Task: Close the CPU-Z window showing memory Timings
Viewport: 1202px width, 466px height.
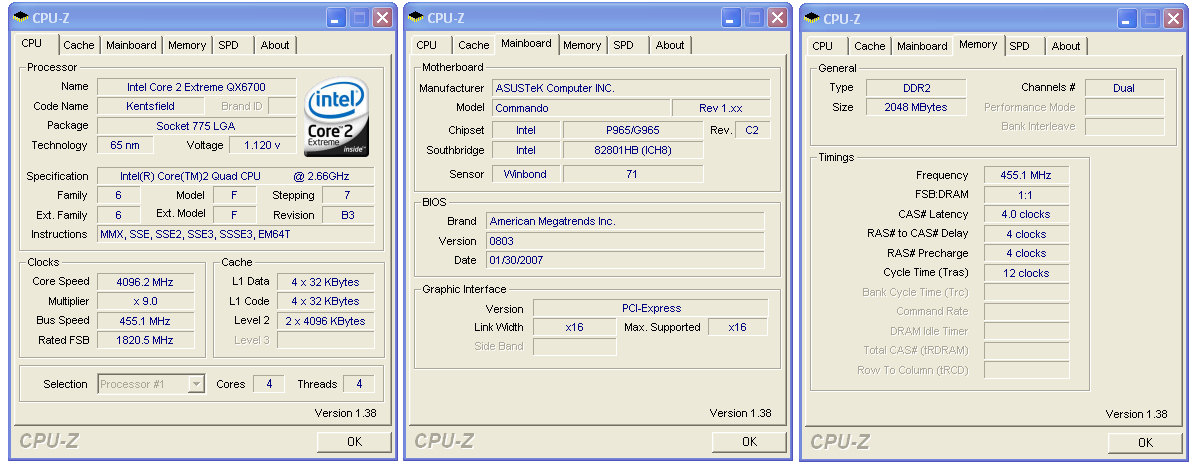Action: pos(1174,17)
